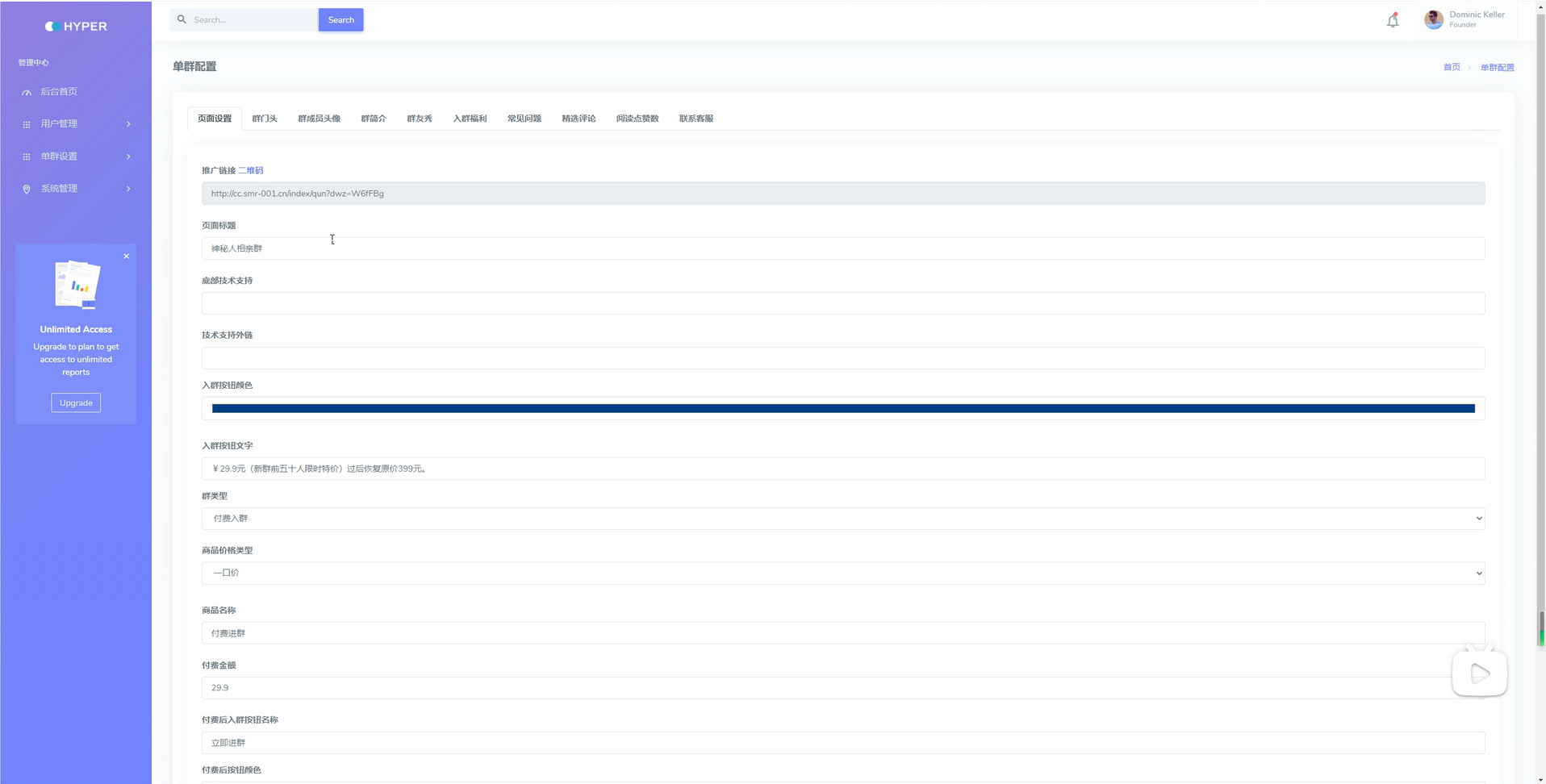Image resolution: width=1546 pixels, height=784 pixels.
Task: Click the blue Search button
Action: 341,20
